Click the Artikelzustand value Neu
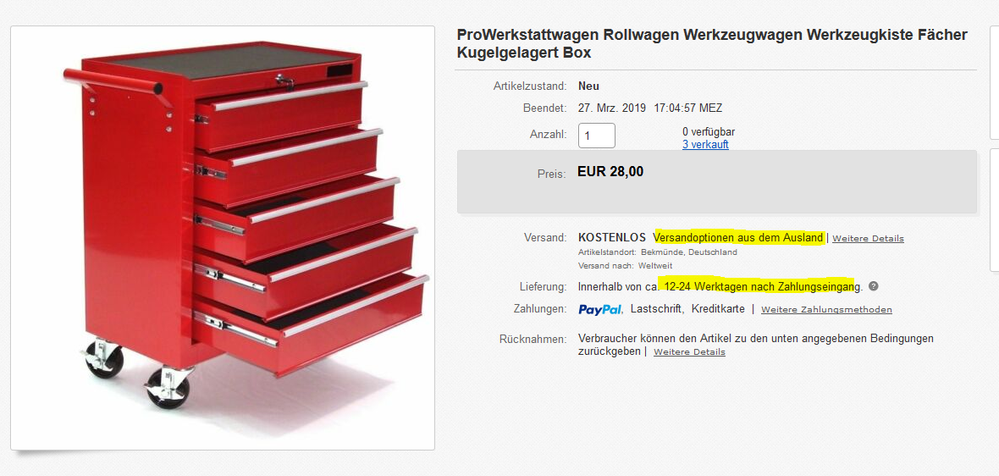 [x=589, y=86]
